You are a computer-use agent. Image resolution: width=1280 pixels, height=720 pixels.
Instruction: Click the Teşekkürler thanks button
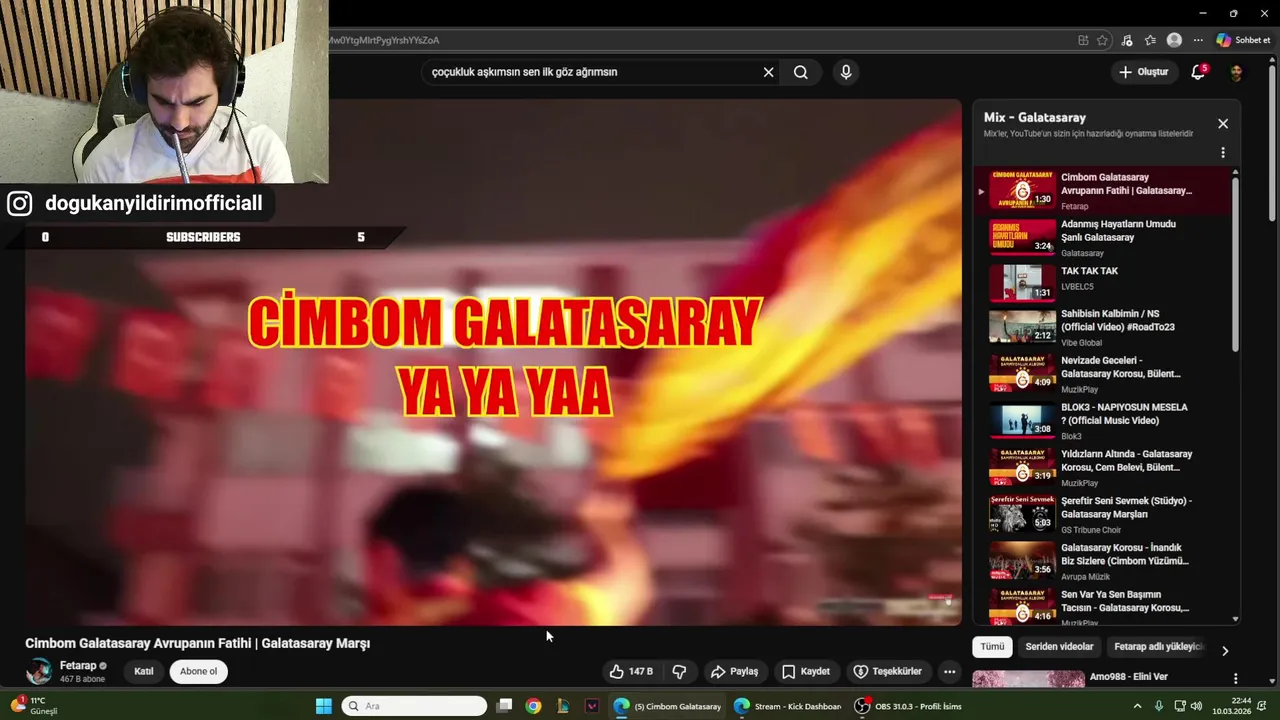[888, 671]
